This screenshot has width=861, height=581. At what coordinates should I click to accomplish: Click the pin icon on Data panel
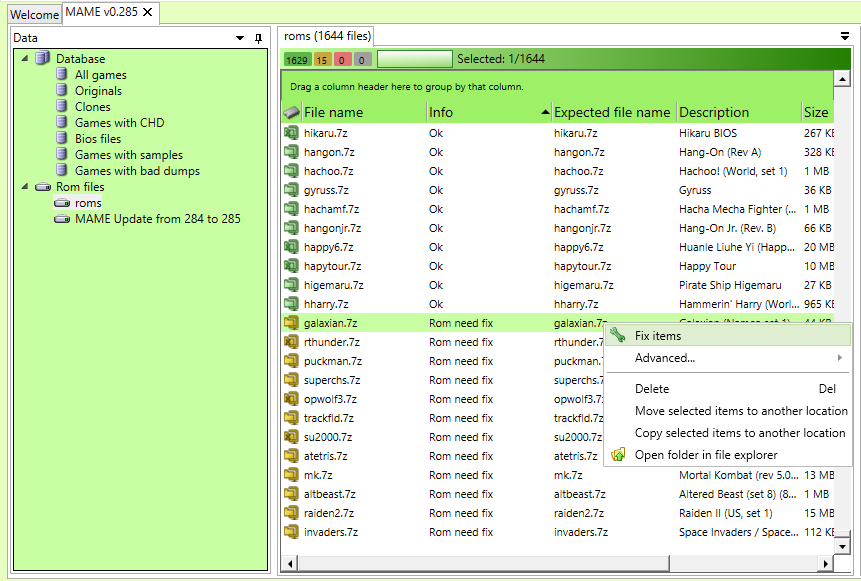pyautogui.click(x=258, y=38)
